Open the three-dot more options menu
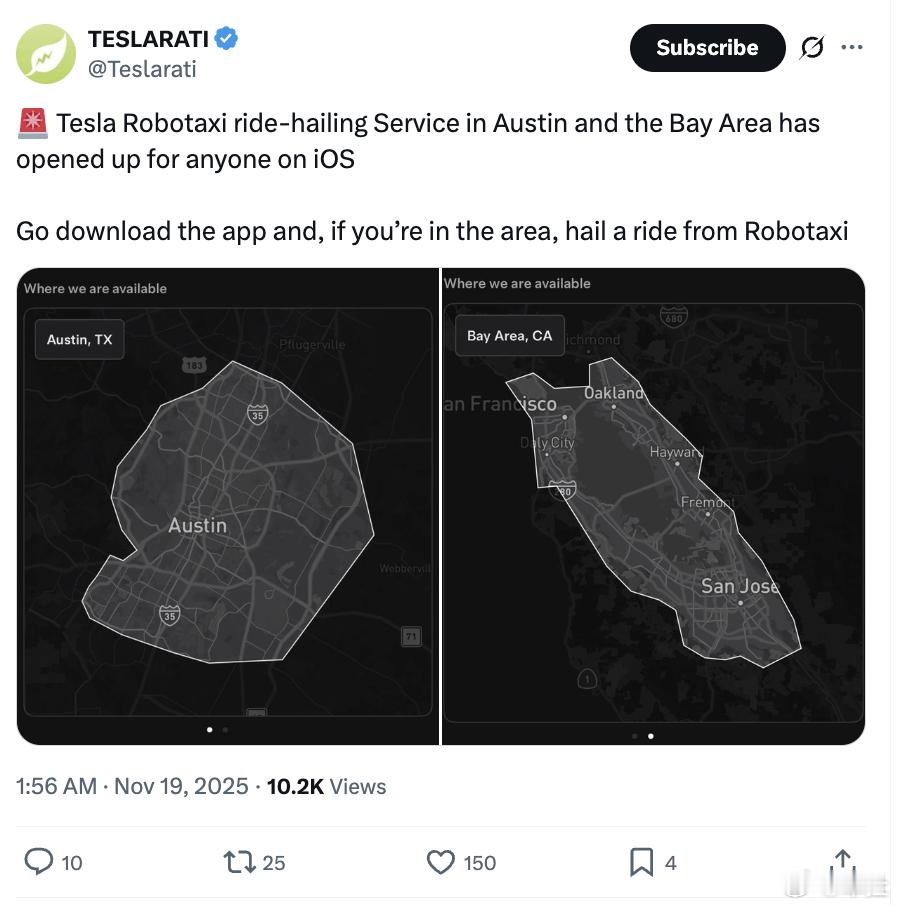Viewport: 898px width, 906px height. pyautogui.click(x=852, y=47)
